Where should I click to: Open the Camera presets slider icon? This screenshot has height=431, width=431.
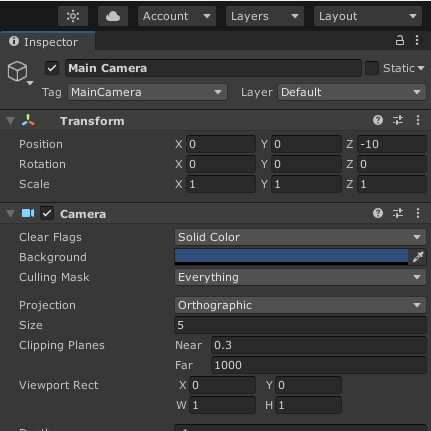click(398, 213)
